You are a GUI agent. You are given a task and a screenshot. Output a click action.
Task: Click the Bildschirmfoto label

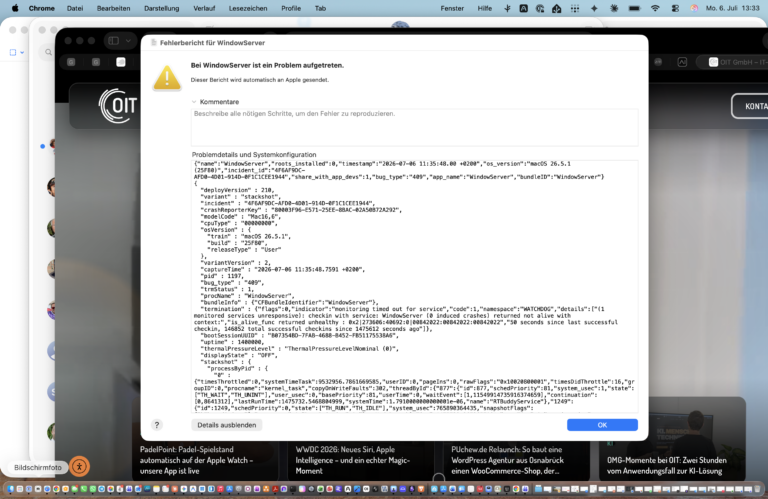[38, 467]
